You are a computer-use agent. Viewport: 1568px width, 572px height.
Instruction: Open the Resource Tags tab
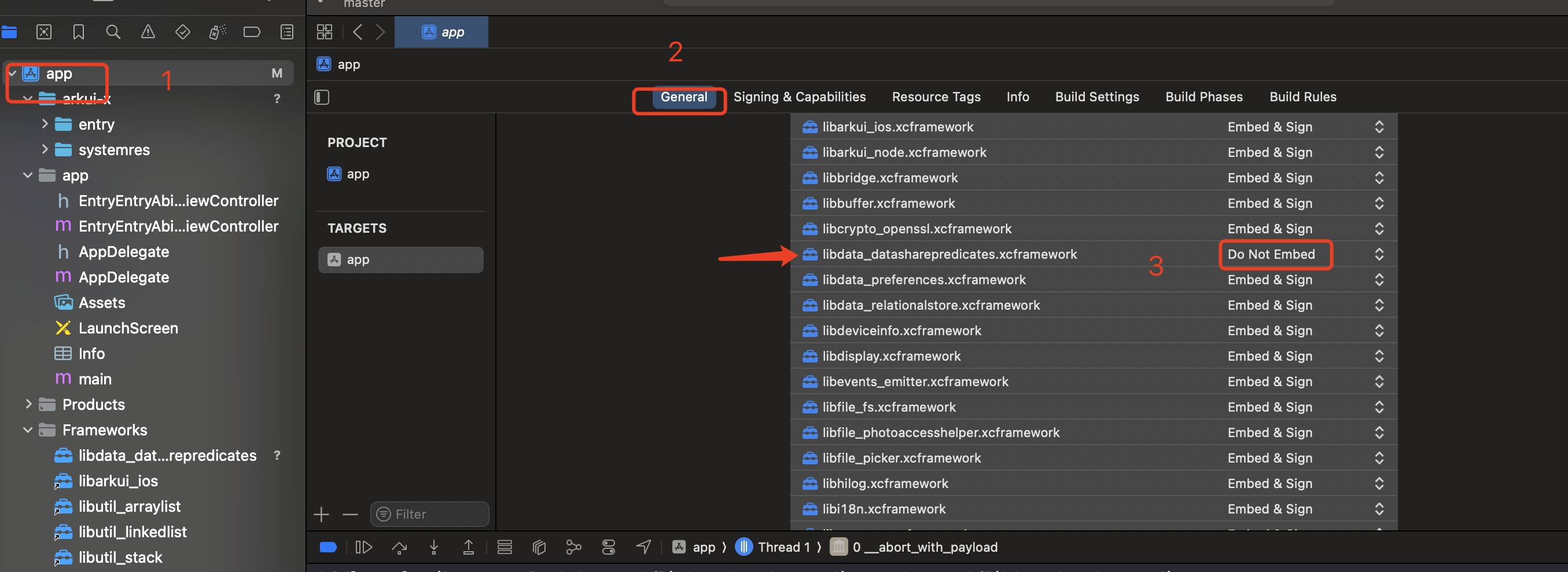936,97
